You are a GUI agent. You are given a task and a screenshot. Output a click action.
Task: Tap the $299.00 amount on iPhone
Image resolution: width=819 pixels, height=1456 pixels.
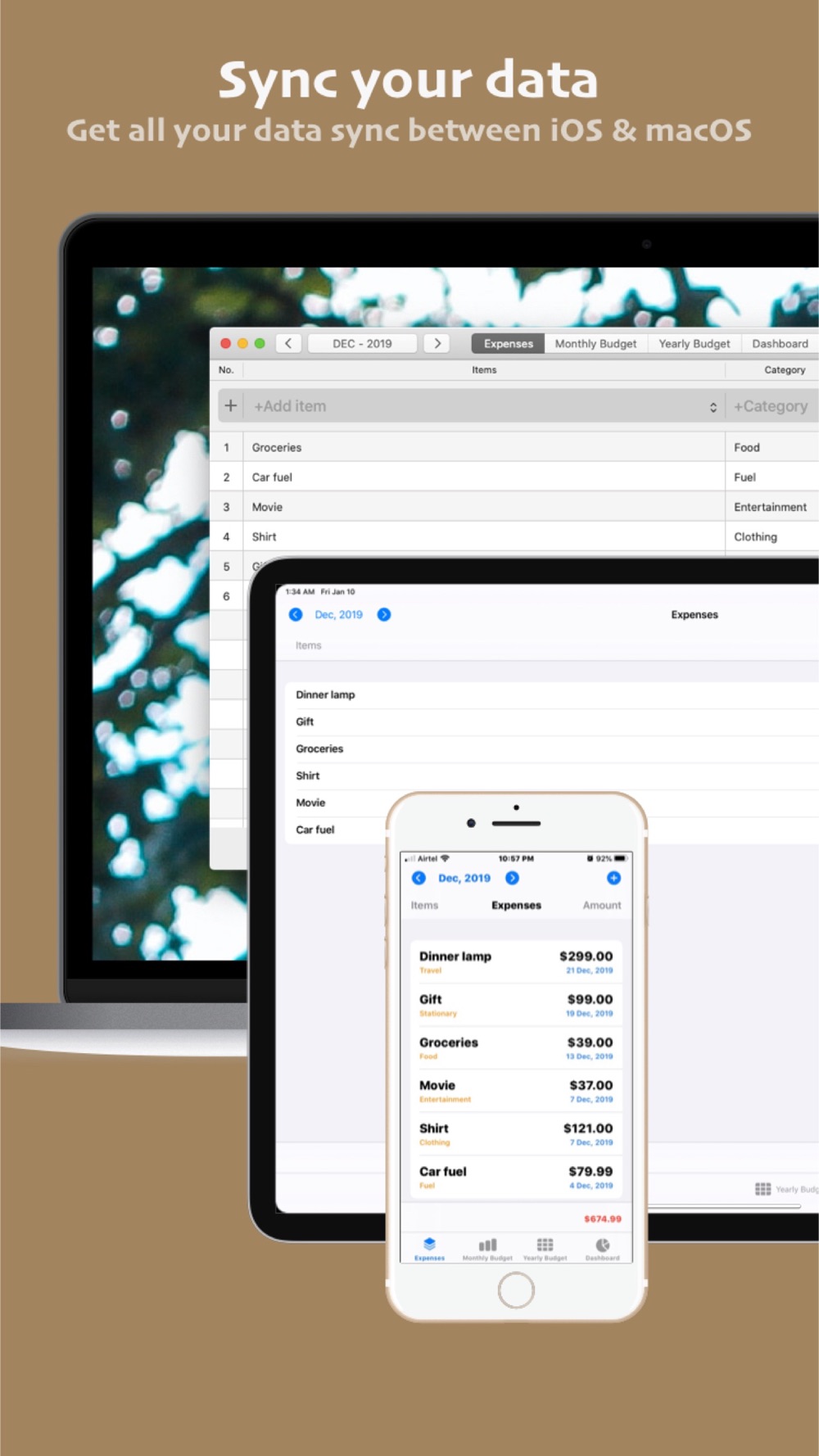pos(586,956)
